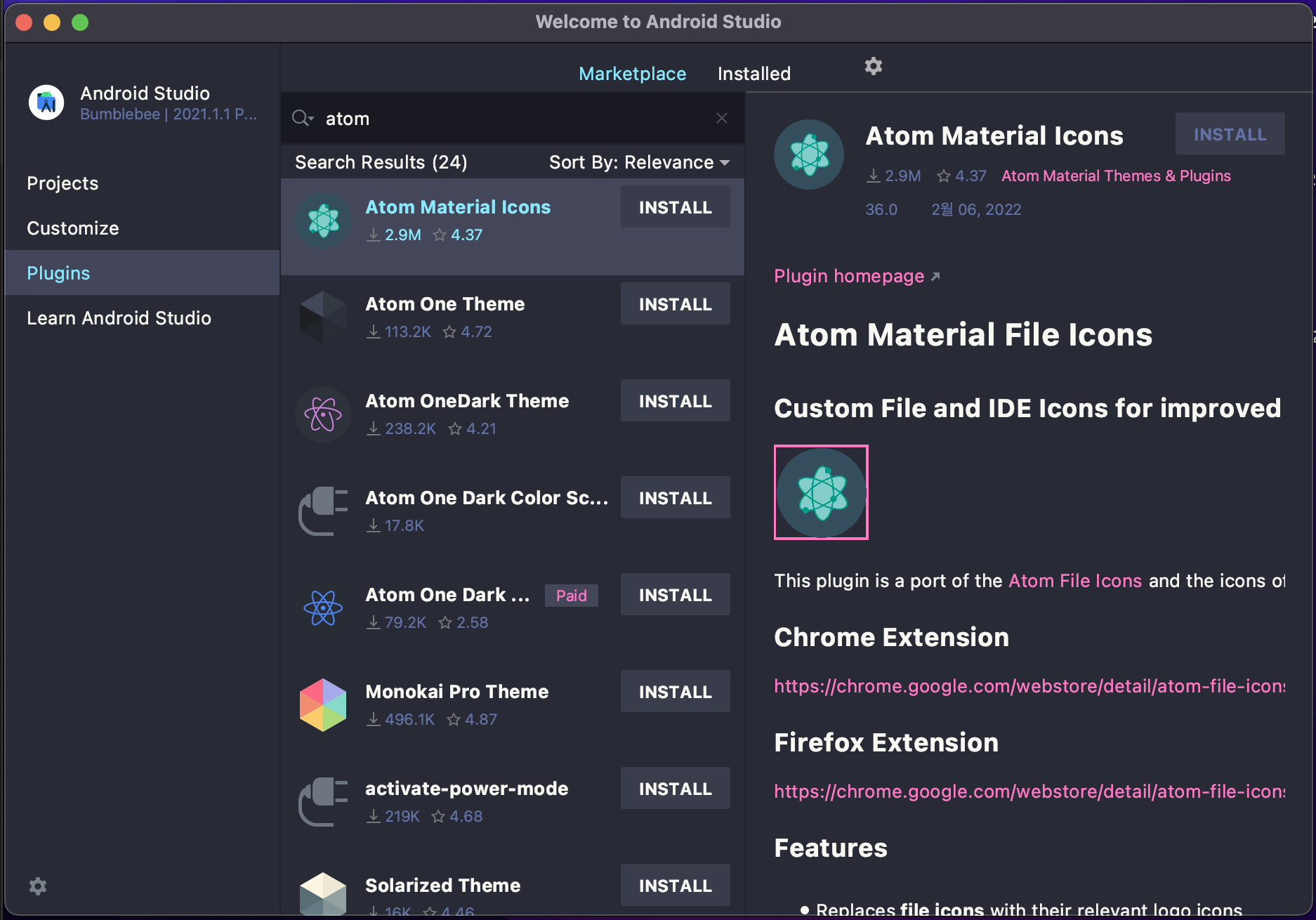Viewport: 1316px width, 920px height.
Task: Focus the plugin search field containing 'atom'
Action: [x=513, y=118]
